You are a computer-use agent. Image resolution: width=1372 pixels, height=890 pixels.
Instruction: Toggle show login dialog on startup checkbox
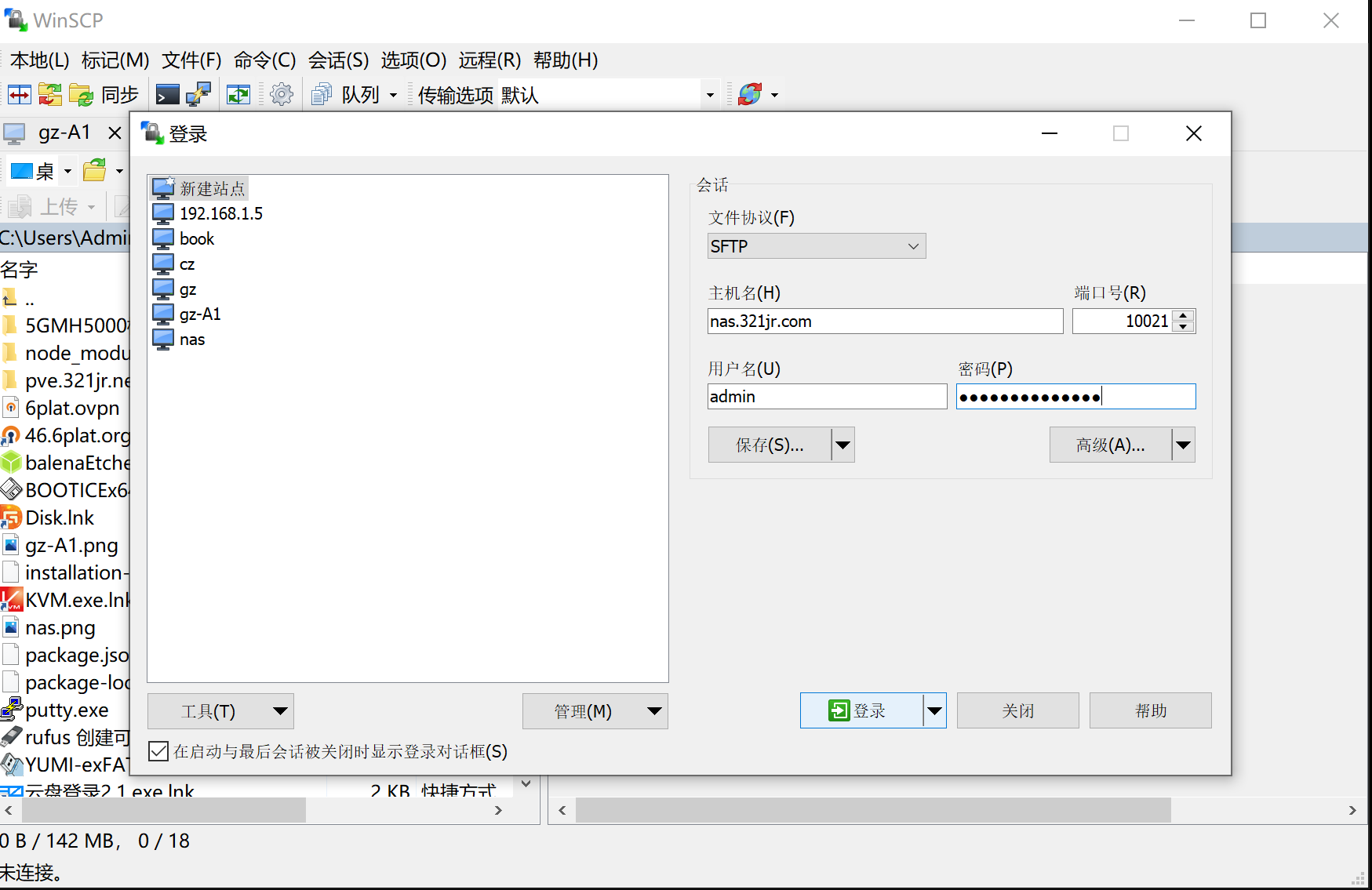(158, 751)
